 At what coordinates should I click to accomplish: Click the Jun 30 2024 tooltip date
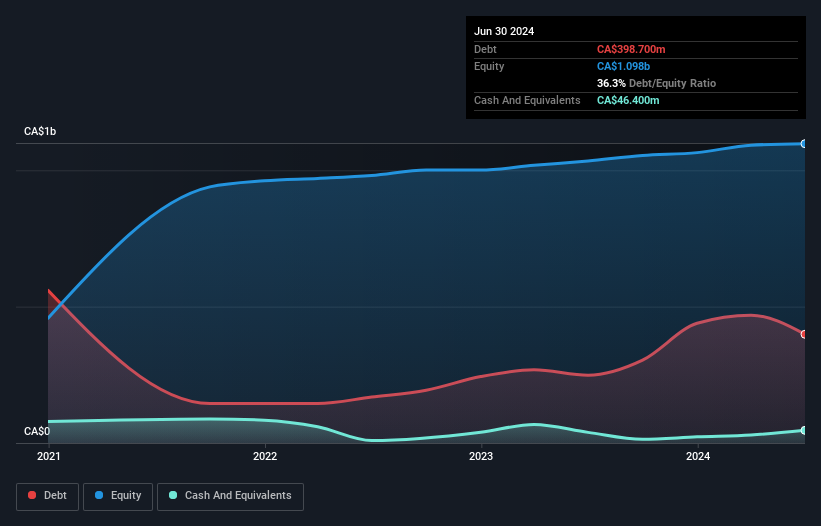[504, 31]
